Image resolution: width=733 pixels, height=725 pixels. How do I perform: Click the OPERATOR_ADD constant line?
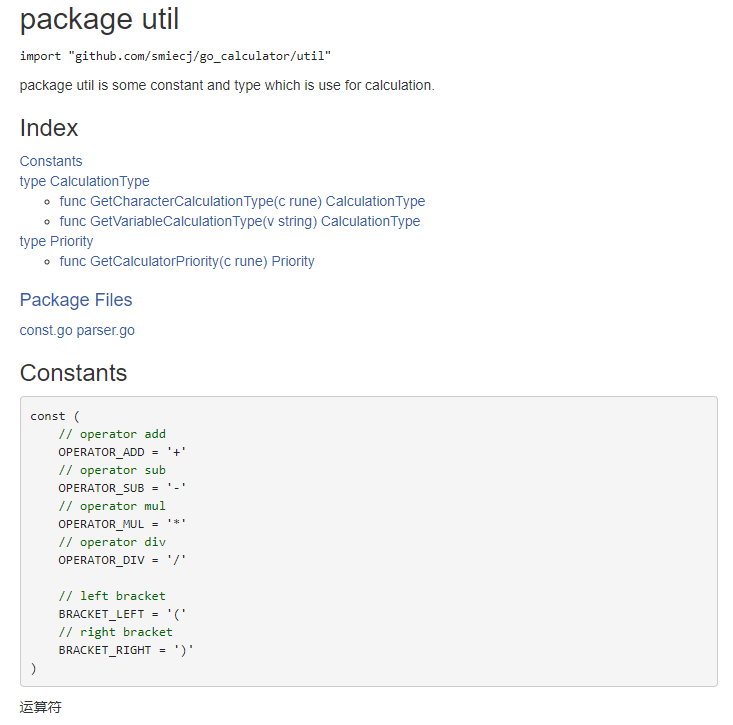point(122,452)
